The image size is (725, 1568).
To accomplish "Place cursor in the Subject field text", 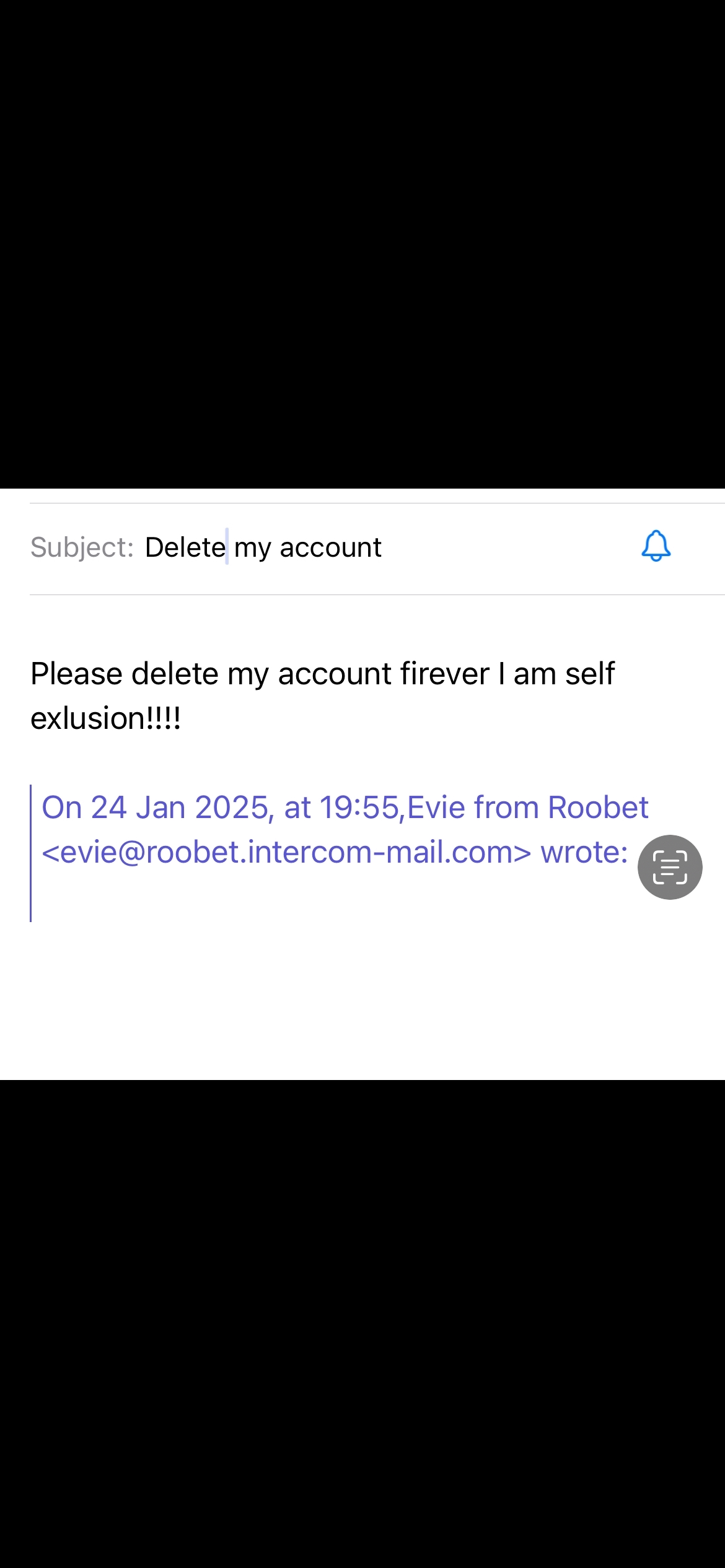I will (x=263, y=547).
